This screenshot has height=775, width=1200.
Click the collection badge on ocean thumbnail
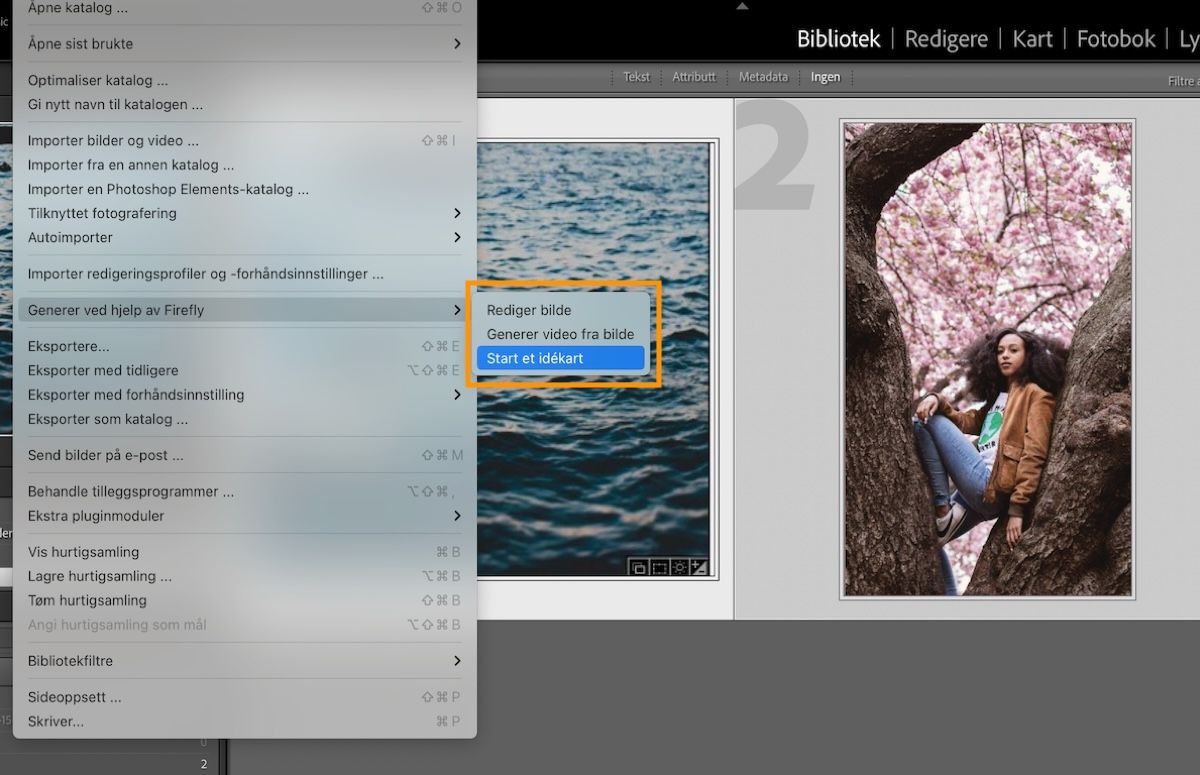pos(637,567)
